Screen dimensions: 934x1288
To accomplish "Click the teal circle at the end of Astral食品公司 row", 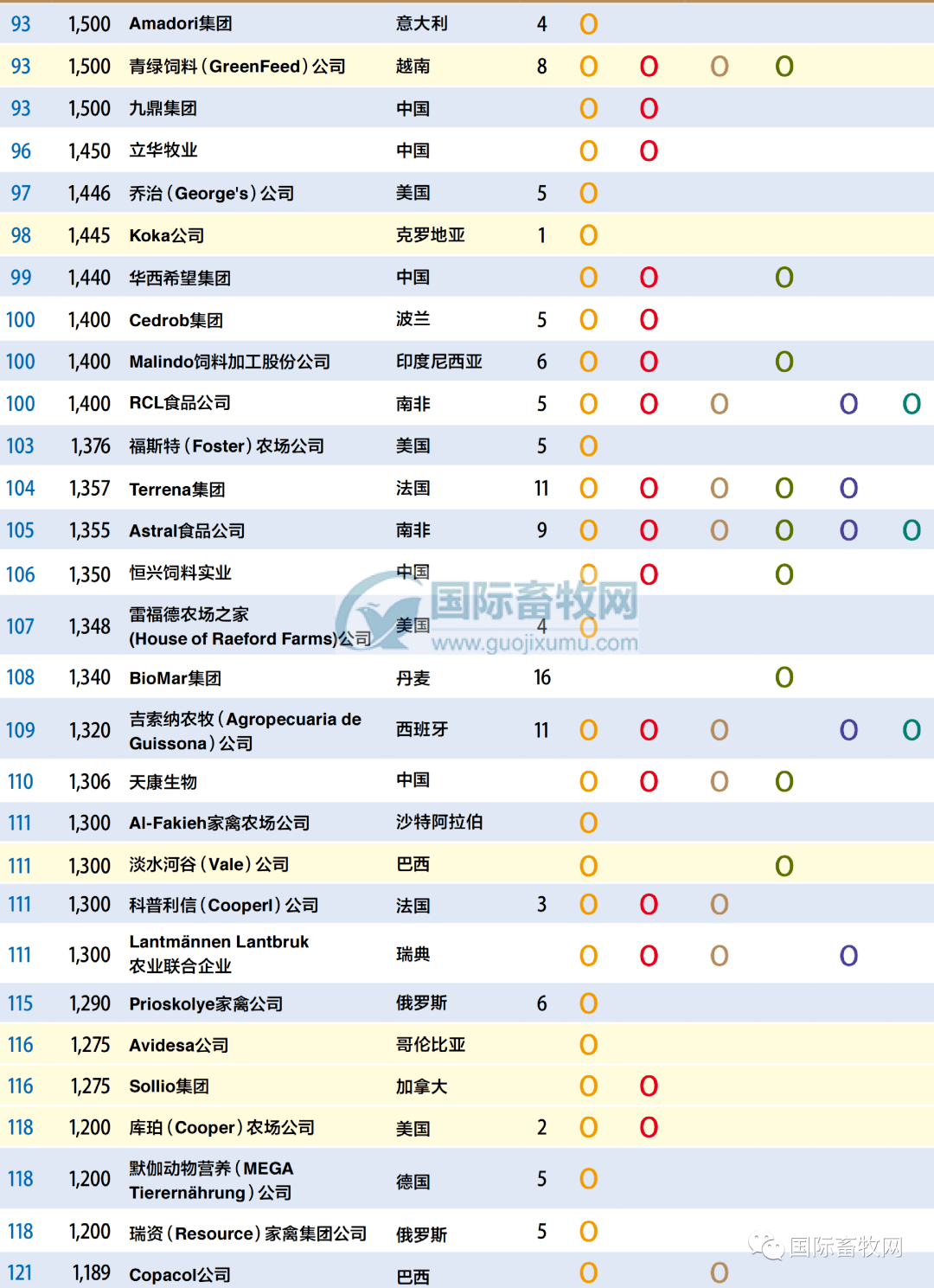I will 911,530.
